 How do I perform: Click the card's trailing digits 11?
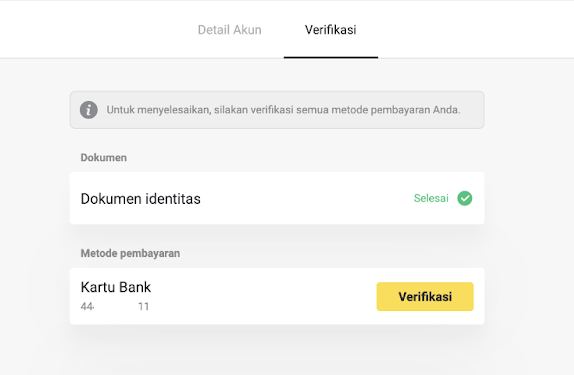coord(144,307)
